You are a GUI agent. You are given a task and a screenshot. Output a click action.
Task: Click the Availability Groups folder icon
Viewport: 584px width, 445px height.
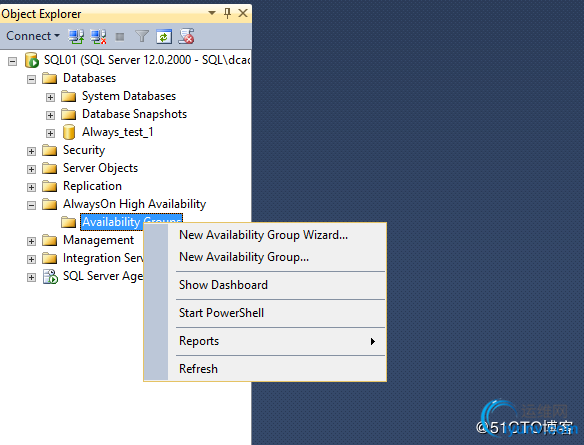[x=69, y=222]
